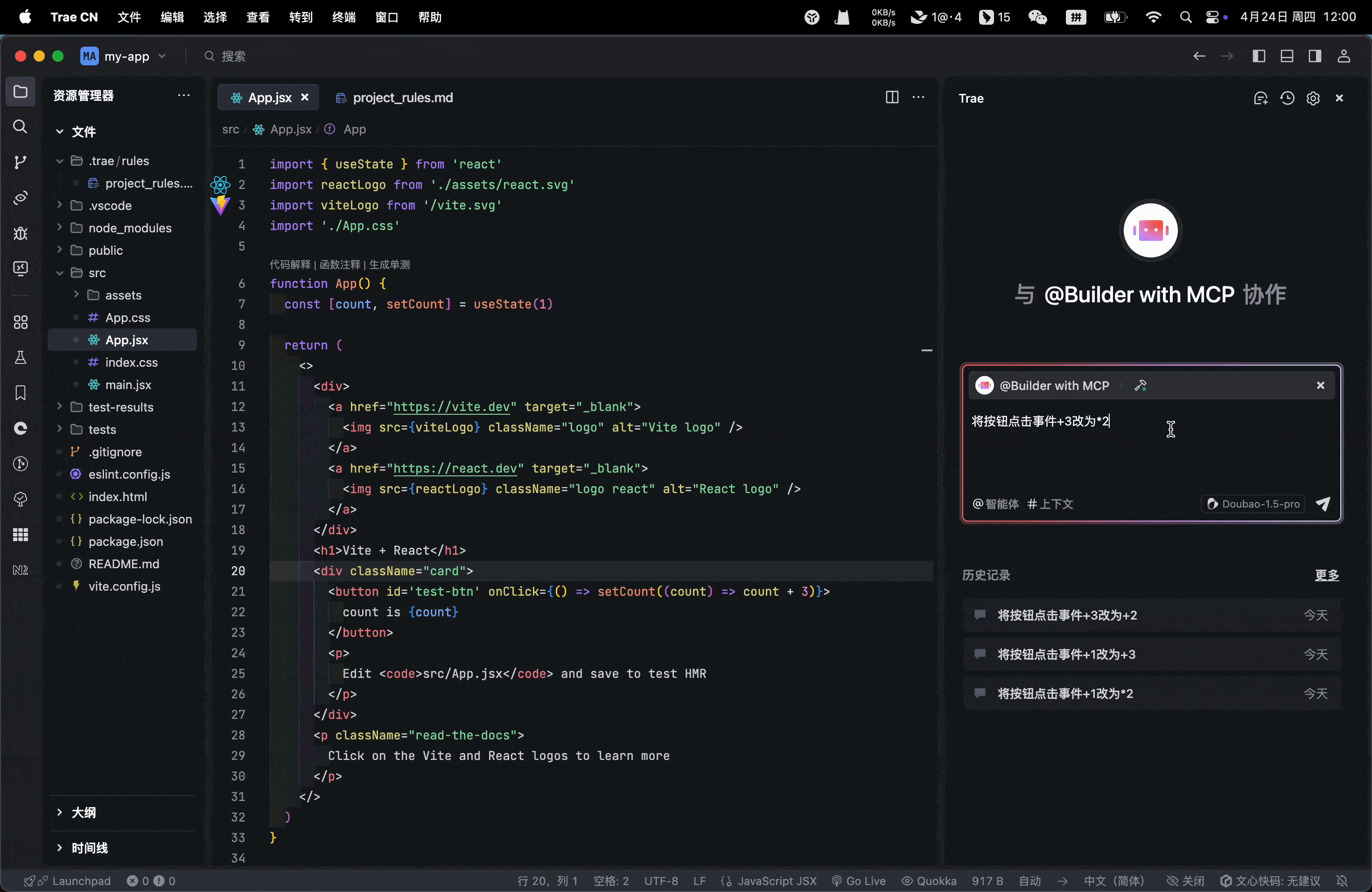This screenshot has width=1372, height=892.
Task: Open Trae panel settings gear icon
Action: (x=1313, y=98)
